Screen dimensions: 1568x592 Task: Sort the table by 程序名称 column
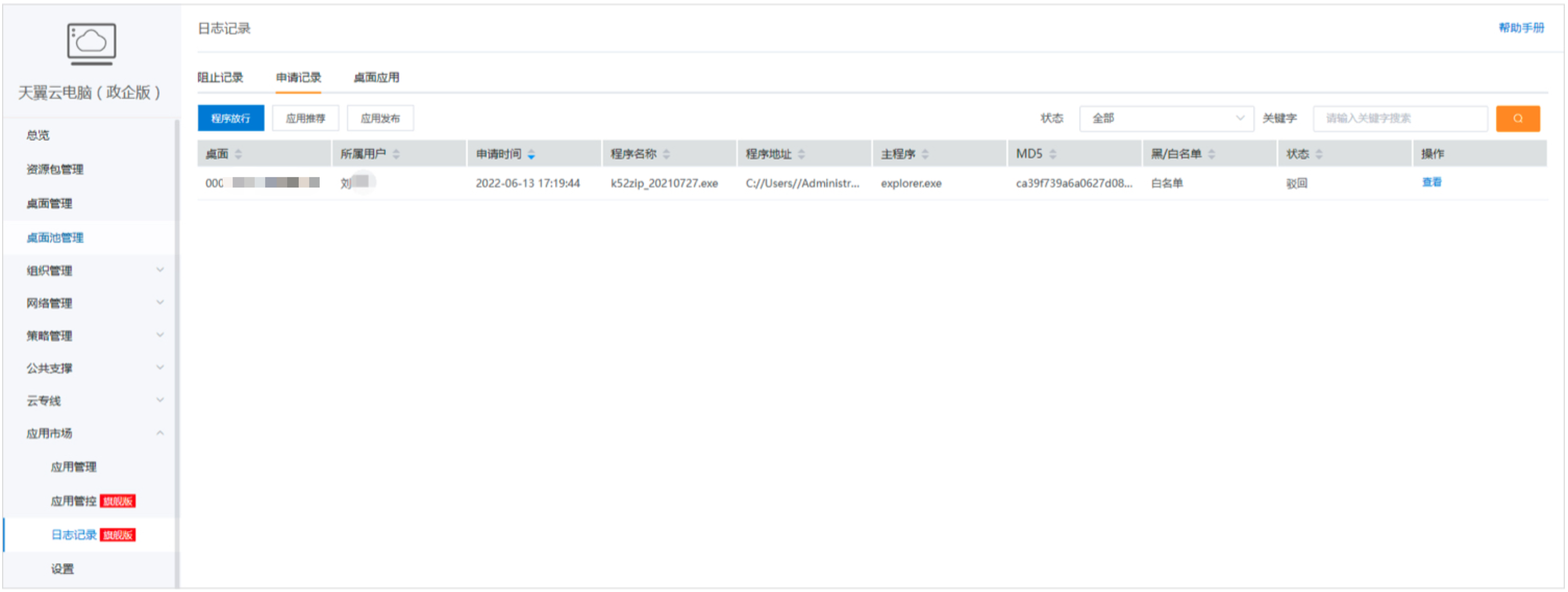click(667, 154)
